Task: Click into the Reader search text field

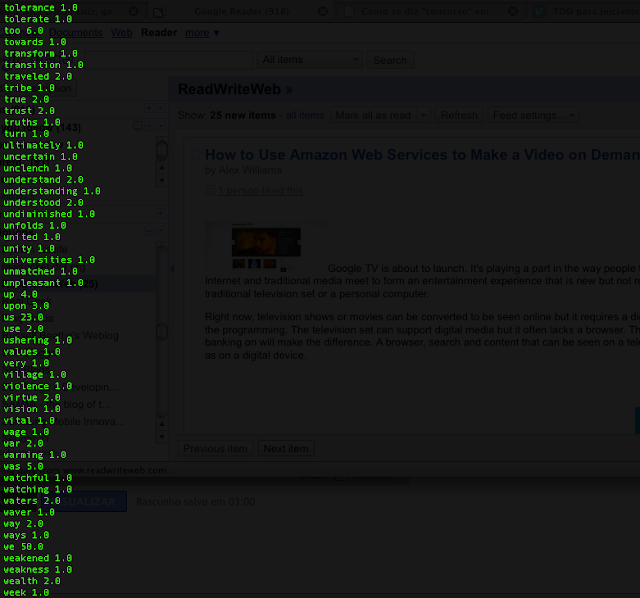Action: 168,60
